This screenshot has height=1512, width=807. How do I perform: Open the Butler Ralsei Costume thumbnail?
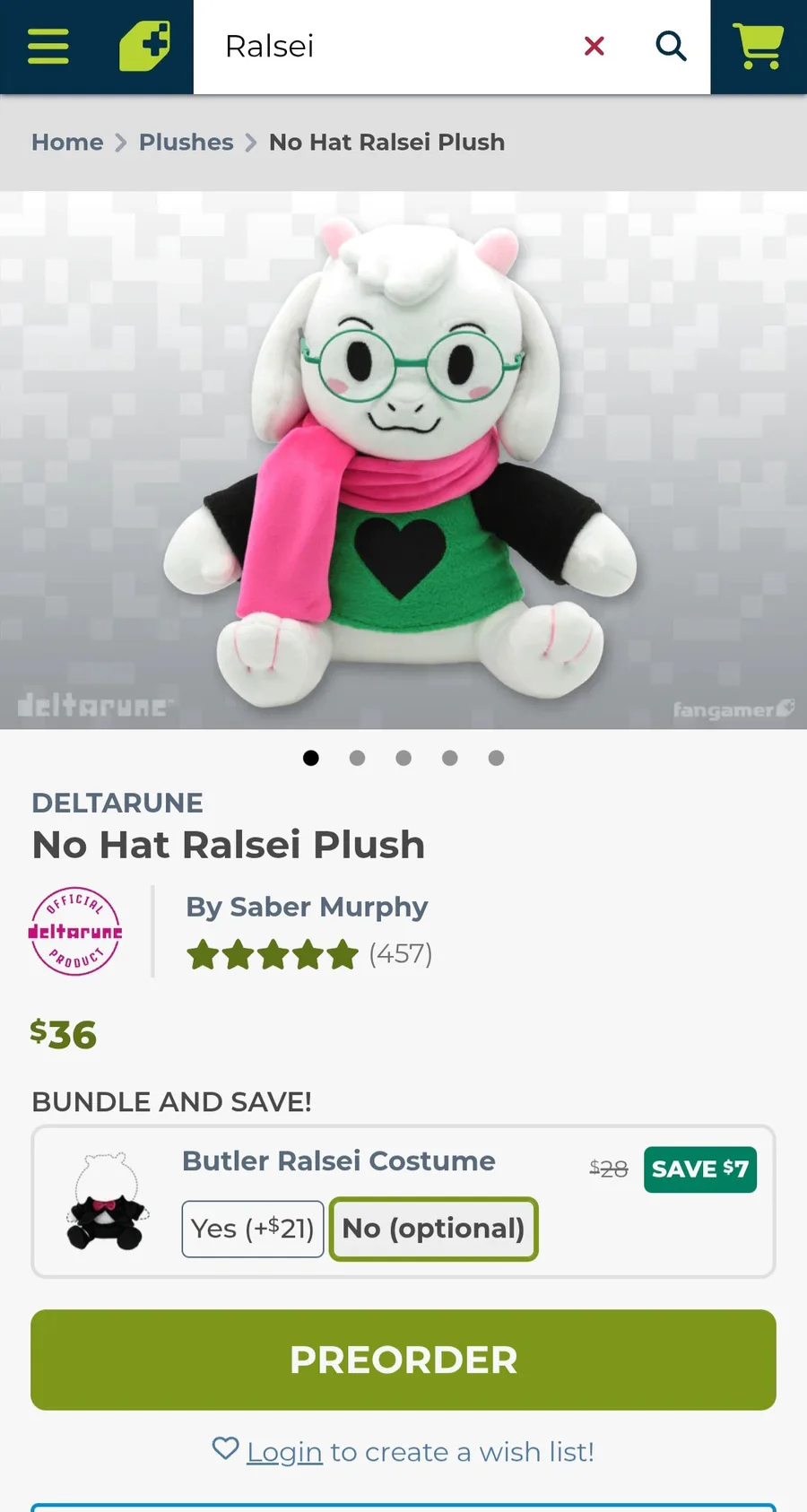107,1202
